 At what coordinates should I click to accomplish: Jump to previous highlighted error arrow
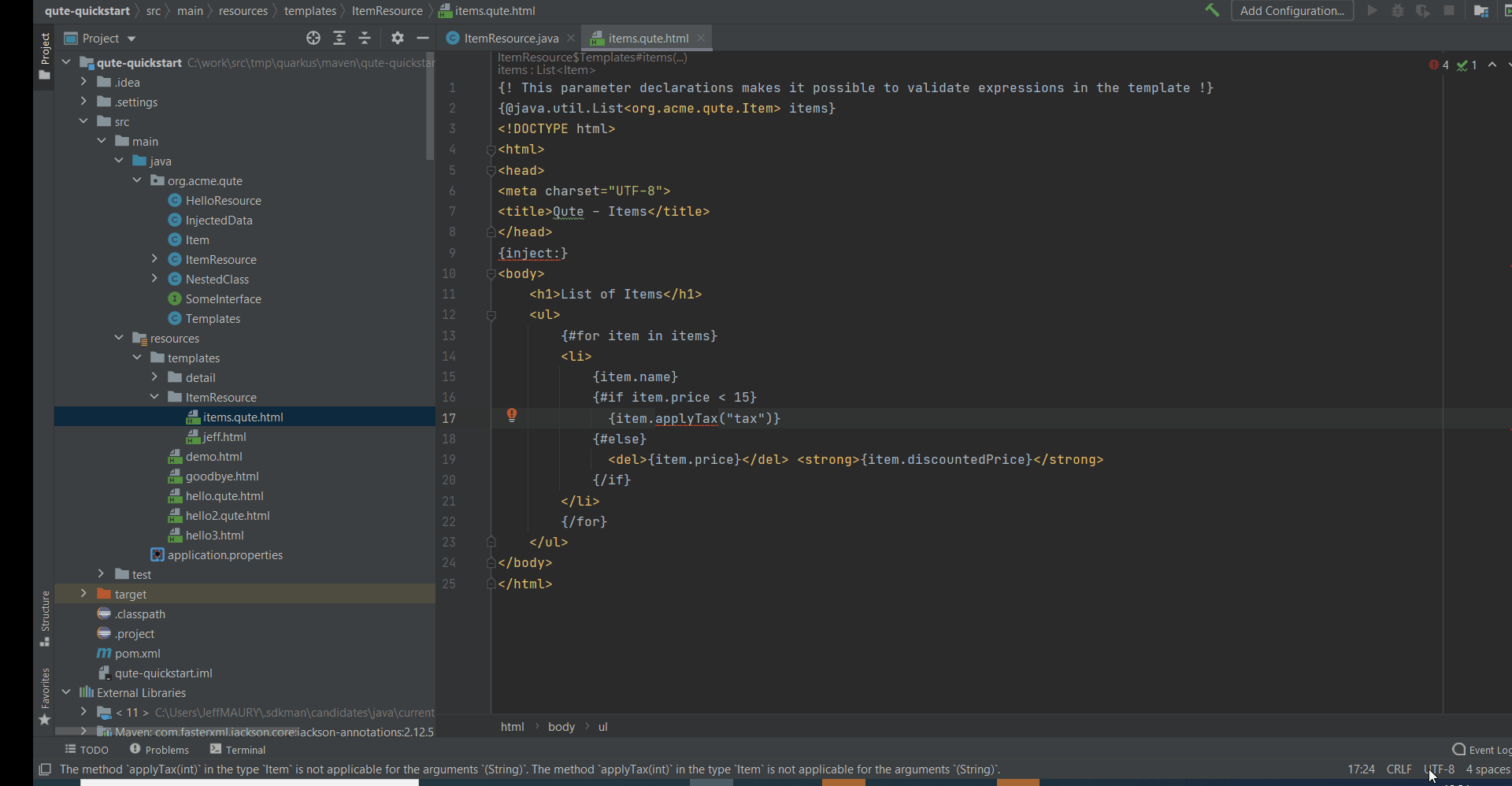[x=1492, y=65]
